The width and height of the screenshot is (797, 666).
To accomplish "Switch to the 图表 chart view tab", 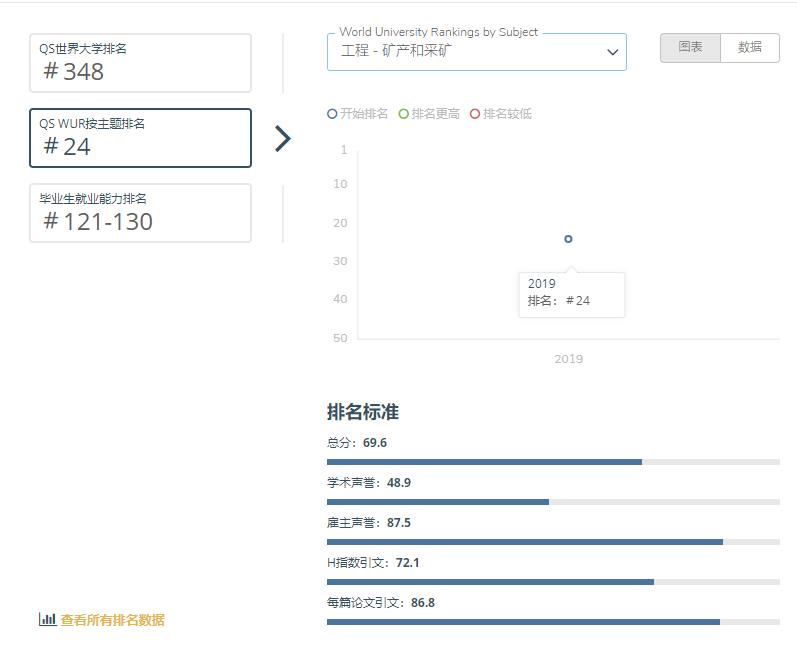I will [x=690, y=48].
